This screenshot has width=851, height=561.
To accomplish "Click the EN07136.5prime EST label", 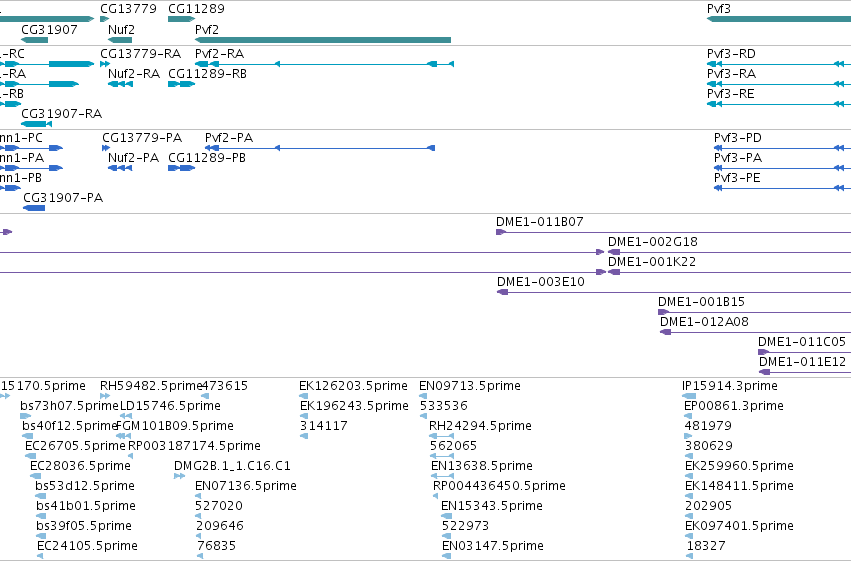I will point(246,487).
